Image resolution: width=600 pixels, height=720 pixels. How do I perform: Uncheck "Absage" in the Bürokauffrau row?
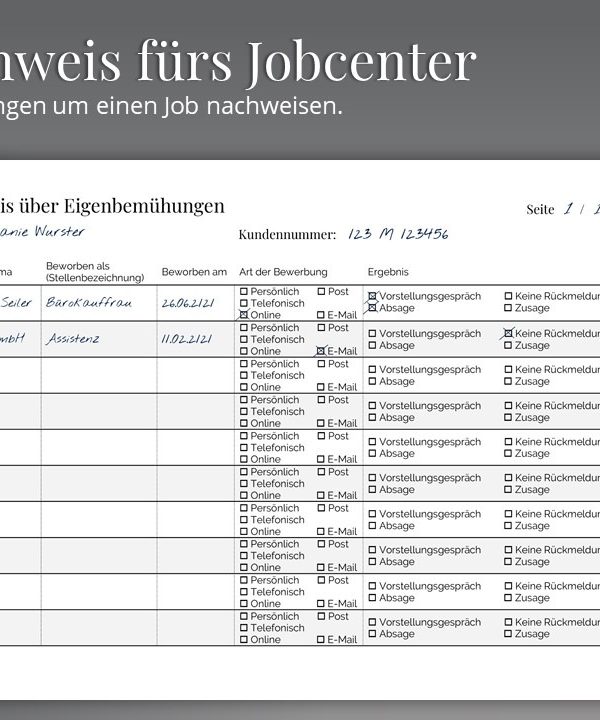click(373, 309)
